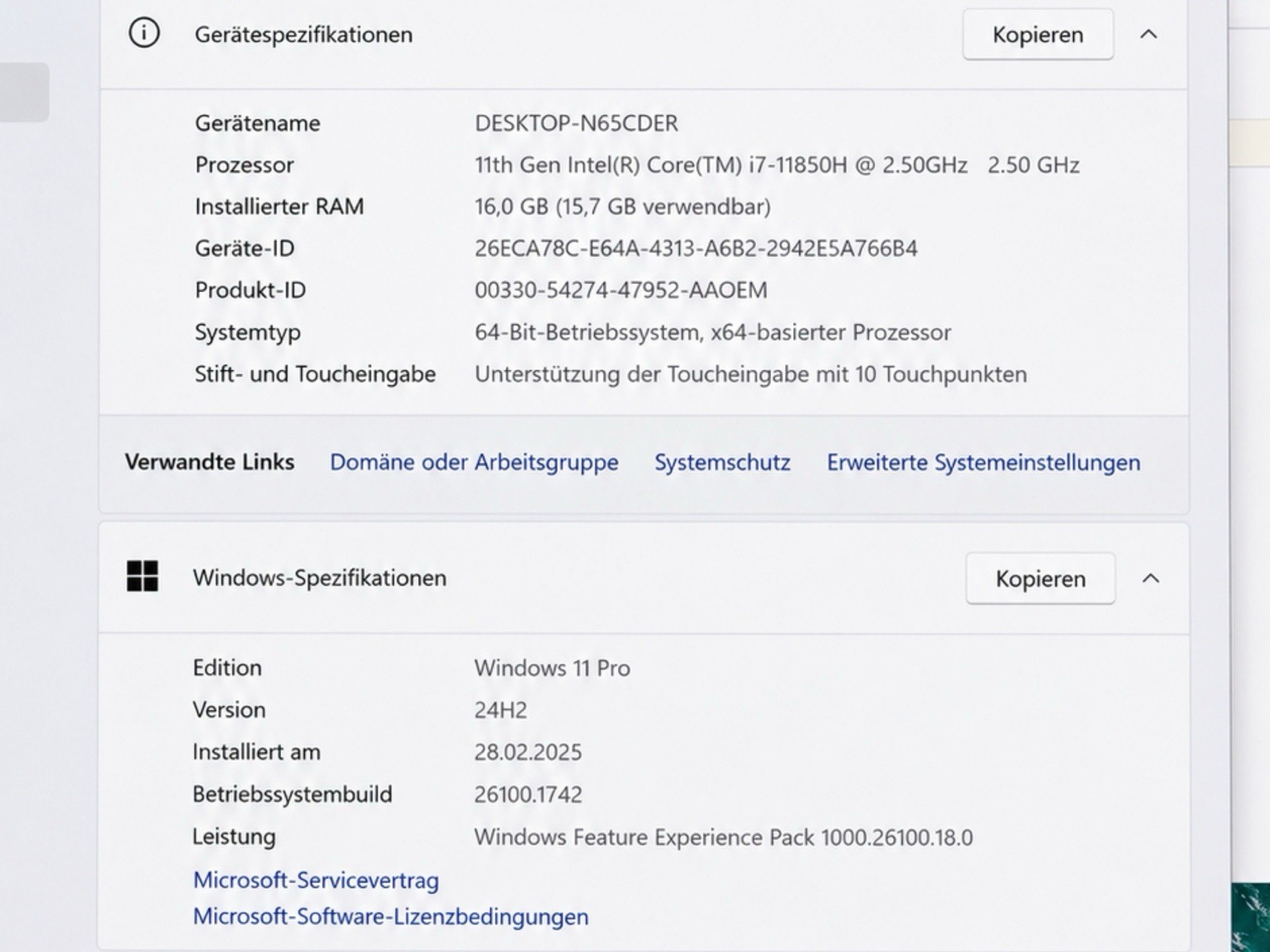This screenshot has width=1270, height=952.
Task: Click the Leistung label
Action: click(234, 837)
